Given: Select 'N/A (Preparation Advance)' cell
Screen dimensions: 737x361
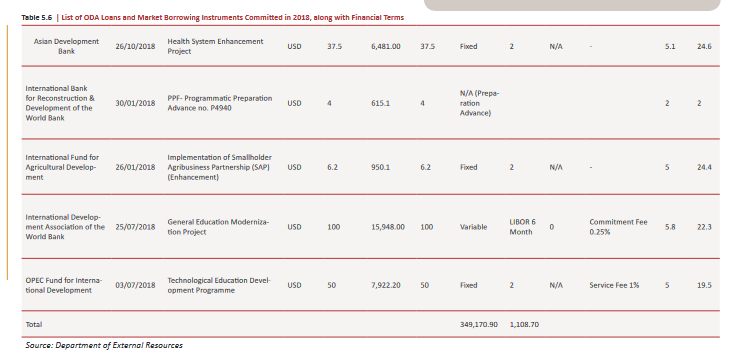Looking at the screenshot, I should pyautogui.click(x=479, y=103).
